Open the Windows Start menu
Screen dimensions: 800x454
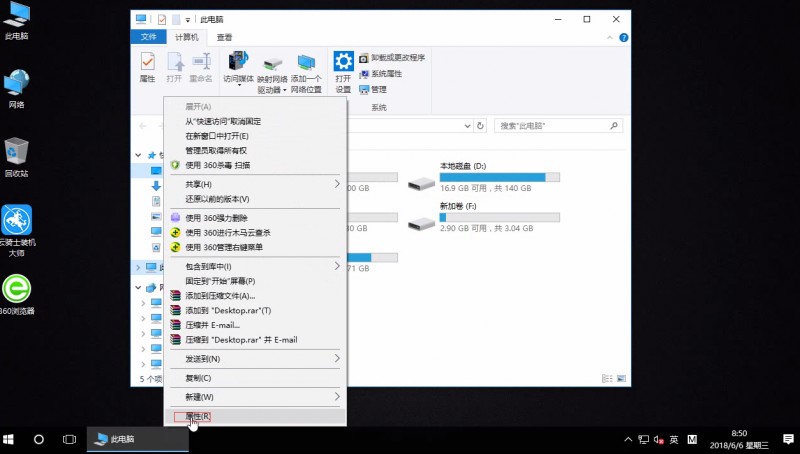tap(8, 439)
